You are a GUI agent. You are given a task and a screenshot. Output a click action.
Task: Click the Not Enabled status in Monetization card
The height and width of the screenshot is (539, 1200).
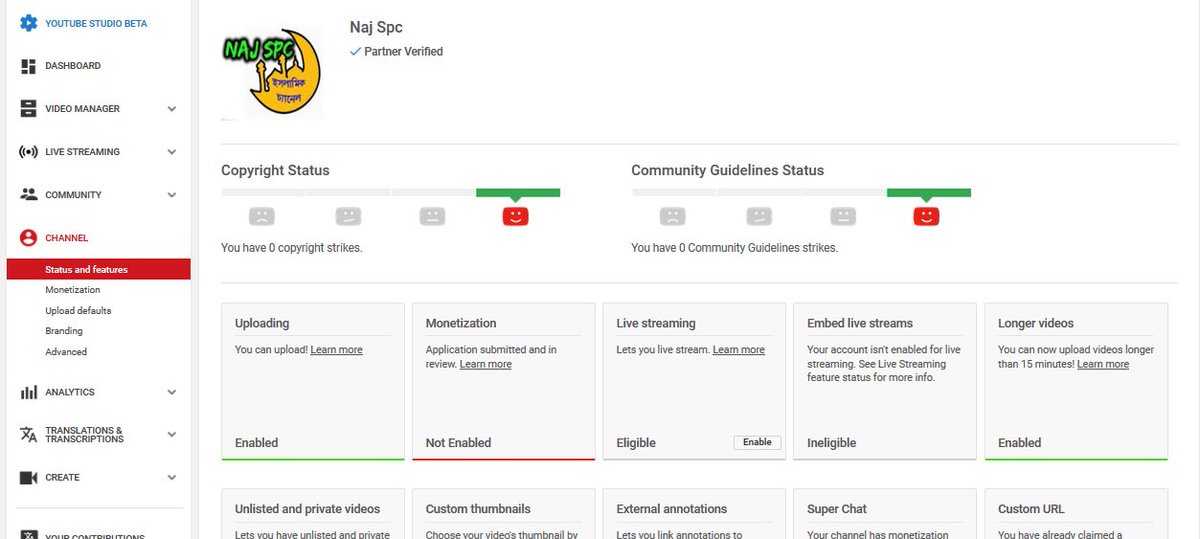[x=458, y=442]
